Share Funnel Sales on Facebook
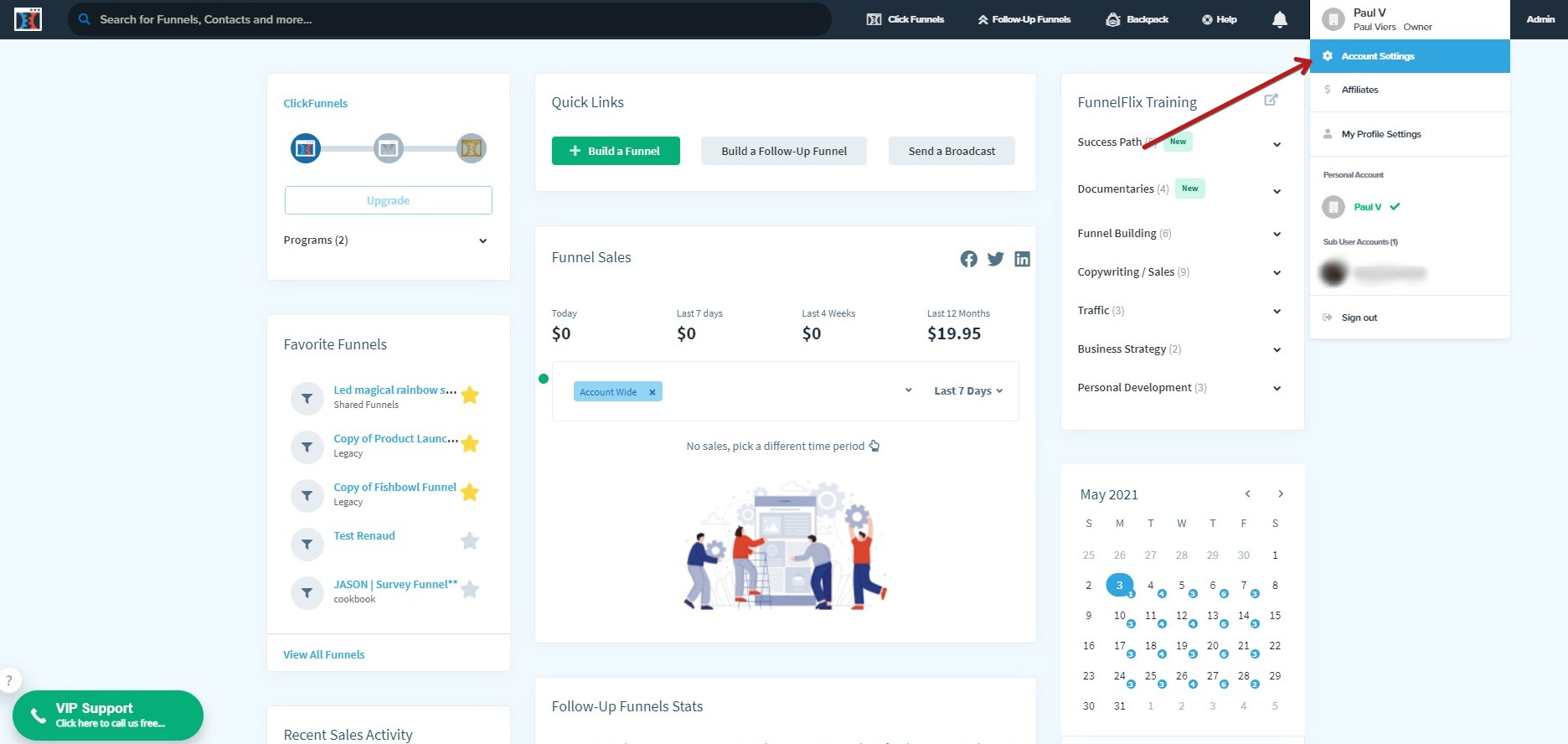 [968, 259]
